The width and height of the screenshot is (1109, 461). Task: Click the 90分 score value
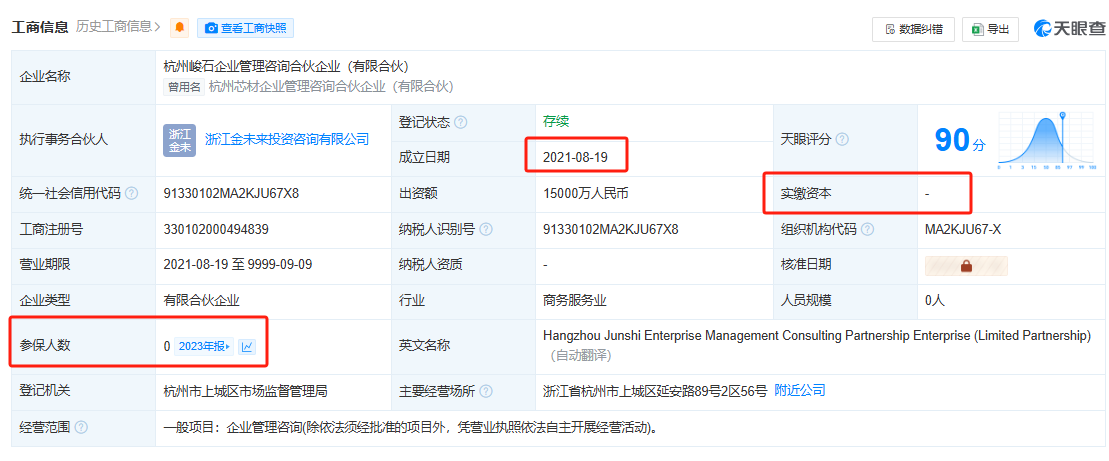(x=960, y=141)
